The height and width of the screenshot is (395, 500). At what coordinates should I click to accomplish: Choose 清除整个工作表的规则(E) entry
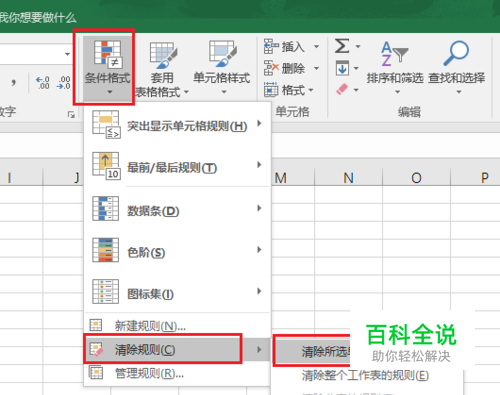point(365,375)
